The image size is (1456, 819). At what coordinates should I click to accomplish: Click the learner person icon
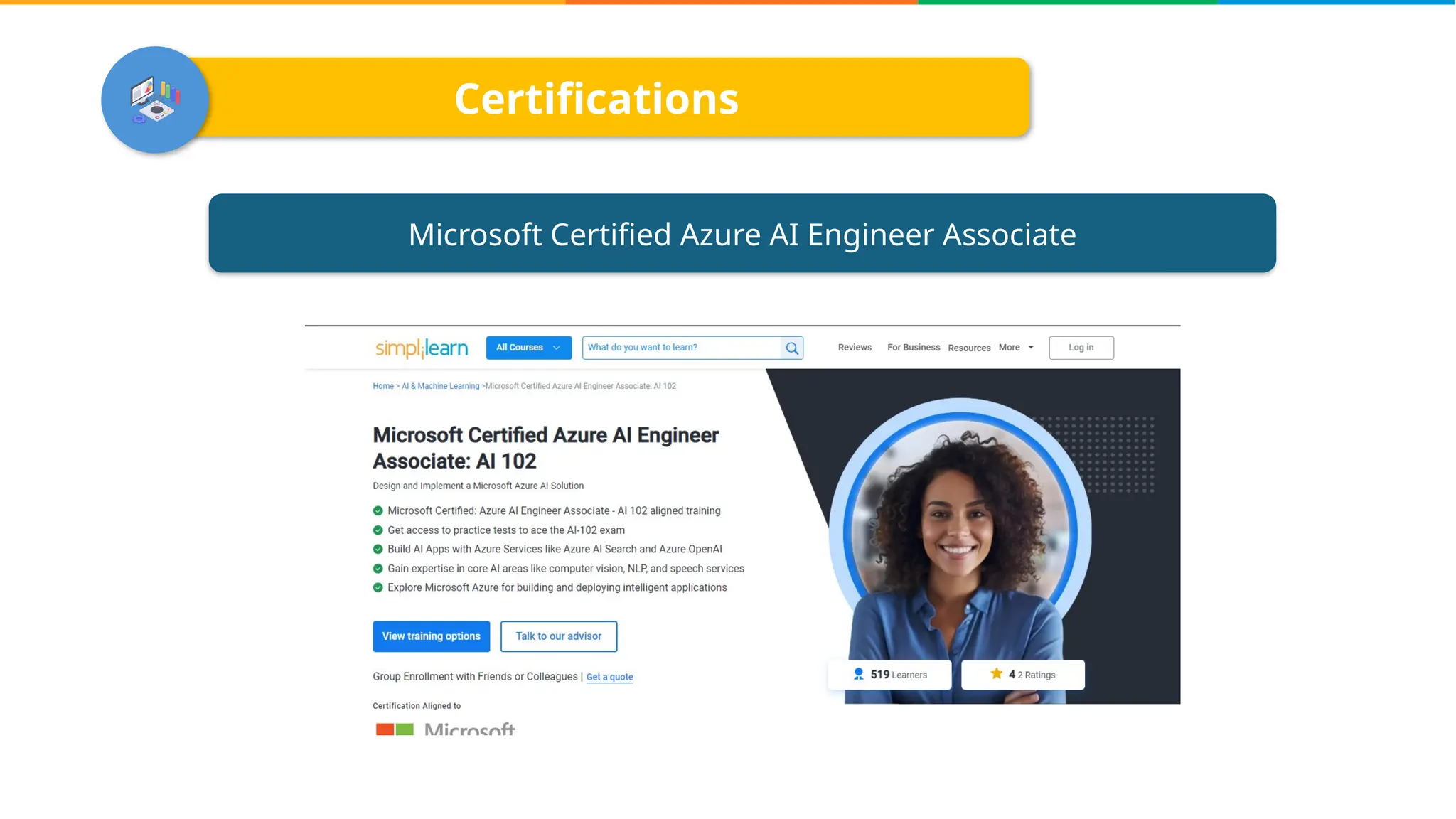click(x=859, y=674)
